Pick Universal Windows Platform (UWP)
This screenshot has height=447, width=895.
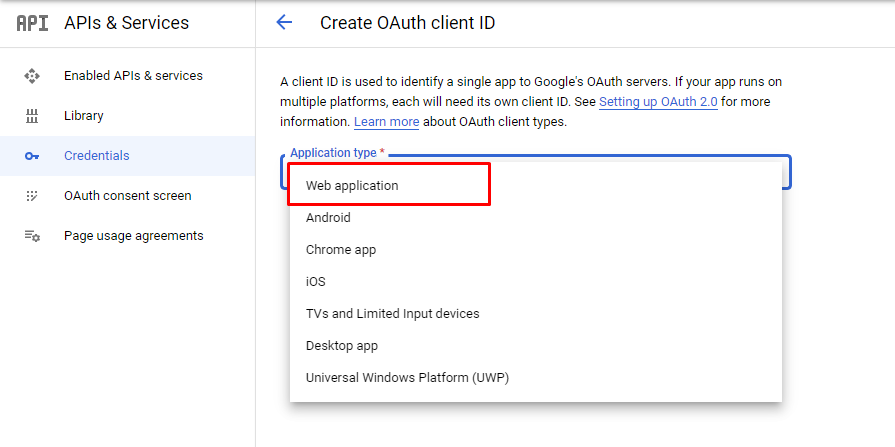(409, 378)
